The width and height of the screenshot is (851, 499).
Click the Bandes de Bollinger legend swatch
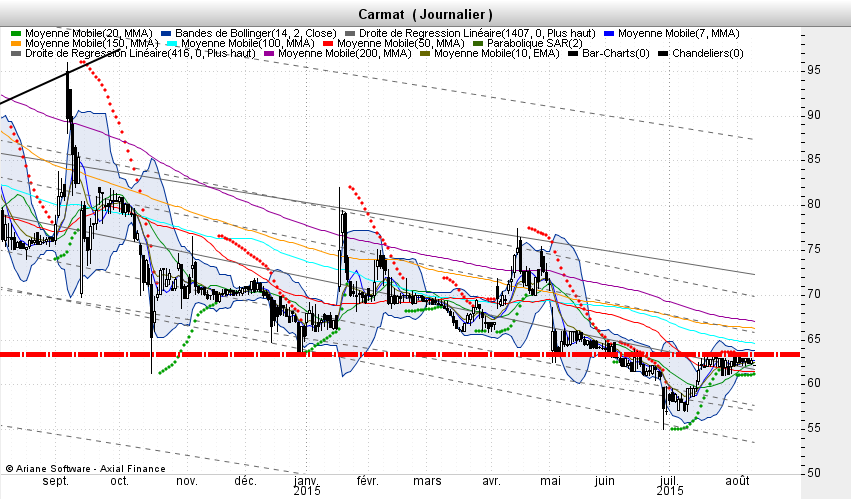click(x=166, y=34)
